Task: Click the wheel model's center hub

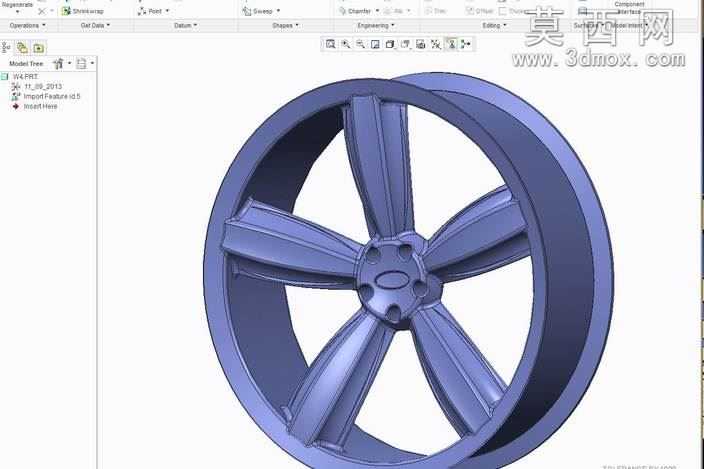Action: [x=392, y=281]
